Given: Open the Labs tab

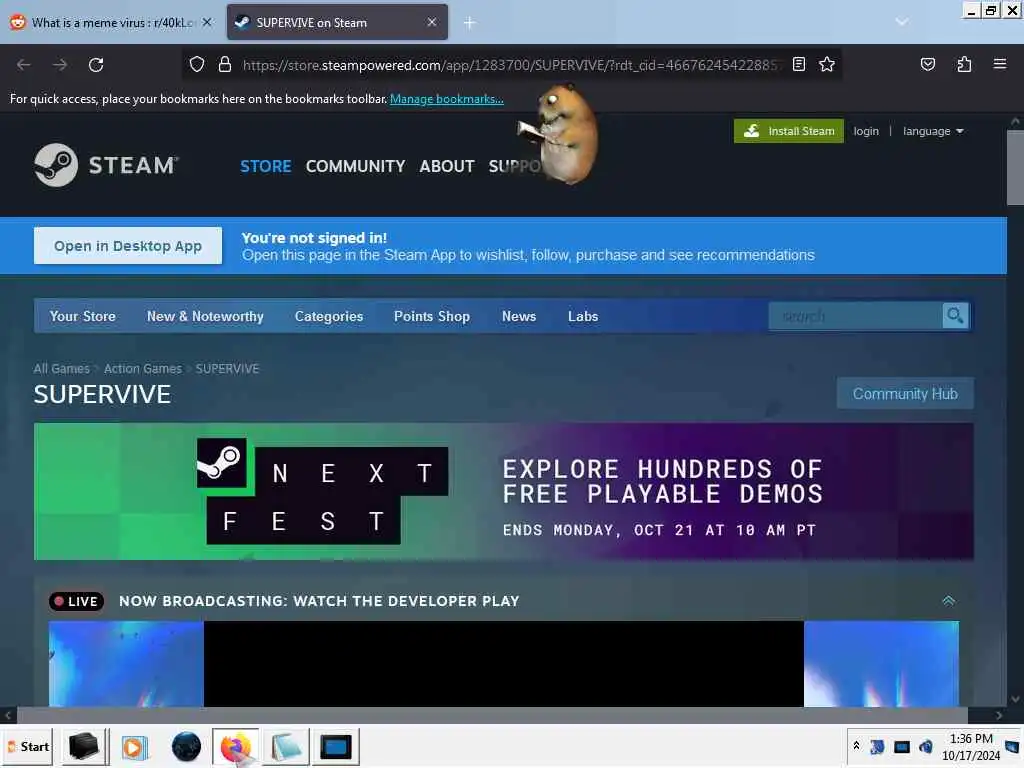Looking at the screenshot, I should 583,316.
